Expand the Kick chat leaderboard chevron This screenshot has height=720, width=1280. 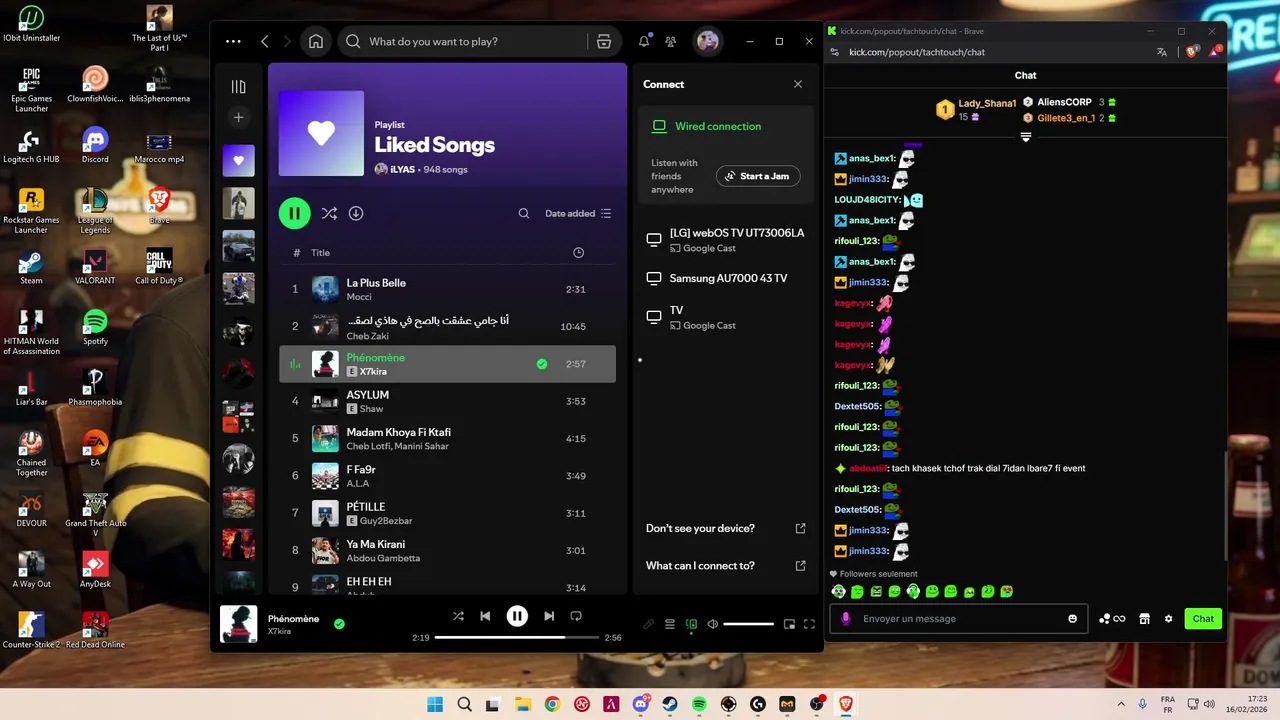point(1026,137)
